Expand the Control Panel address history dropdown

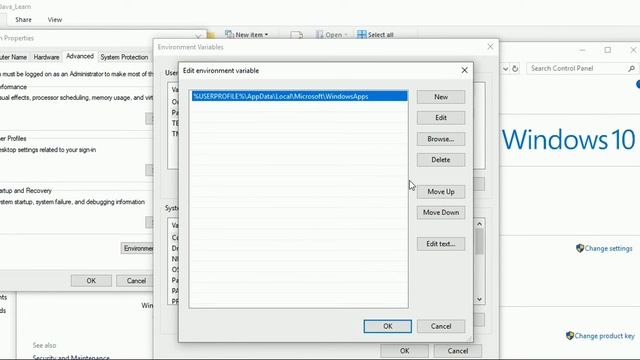[x=505, y=69]
